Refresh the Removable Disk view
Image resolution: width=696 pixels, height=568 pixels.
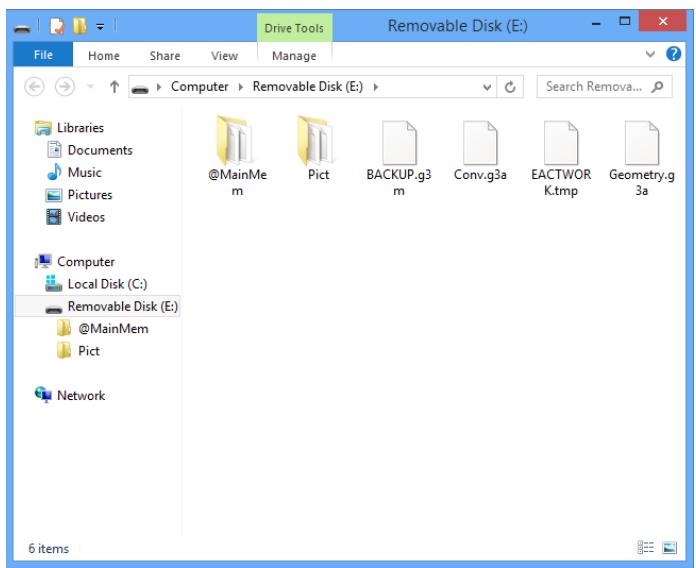(510, 87)
